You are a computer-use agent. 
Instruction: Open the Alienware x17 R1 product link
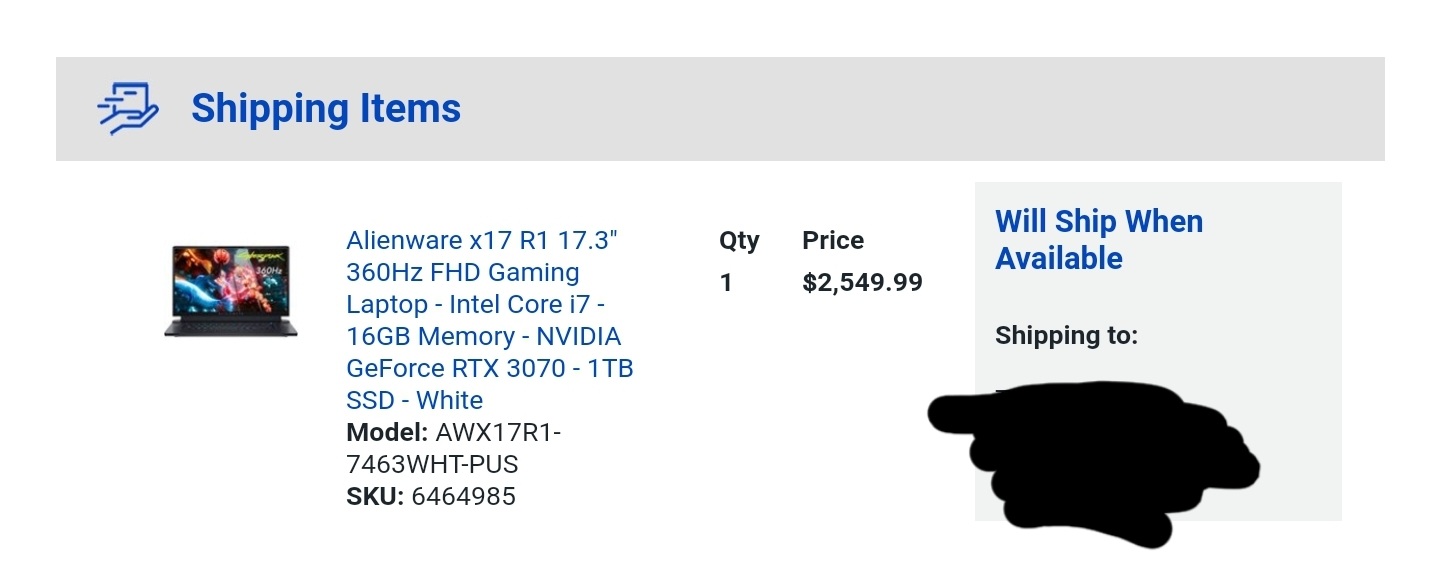(x=490, y=320)
